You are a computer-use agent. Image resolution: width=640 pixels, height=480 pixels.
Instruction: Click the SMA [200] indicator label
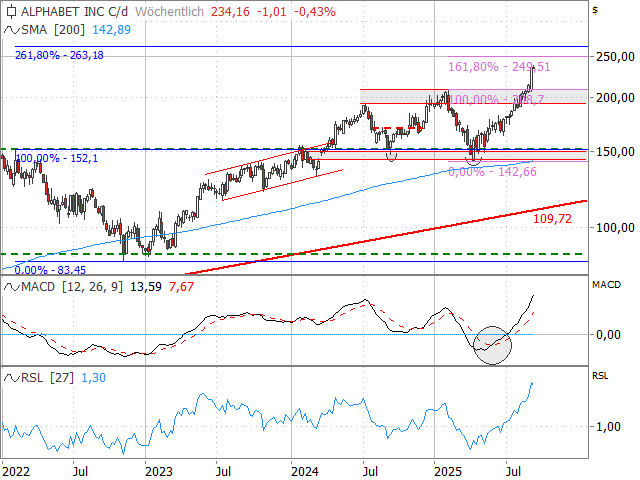tap(53, 30)
